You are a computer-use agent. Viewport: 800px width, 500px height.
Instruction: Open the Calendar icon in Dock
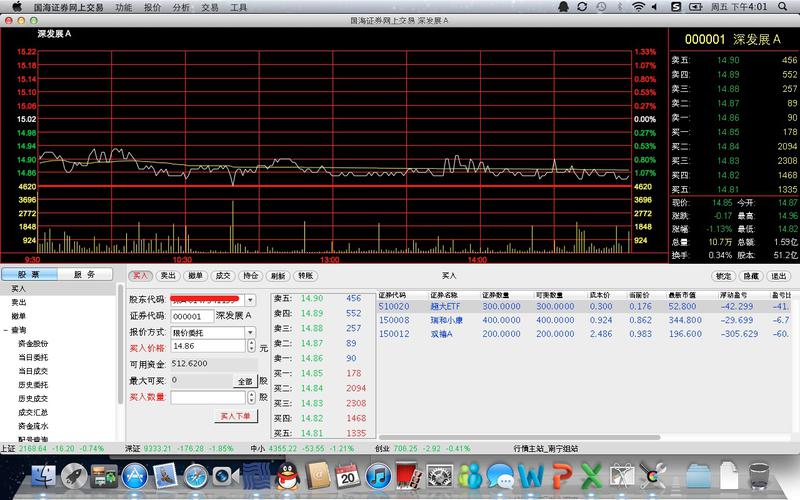point(348,477)
